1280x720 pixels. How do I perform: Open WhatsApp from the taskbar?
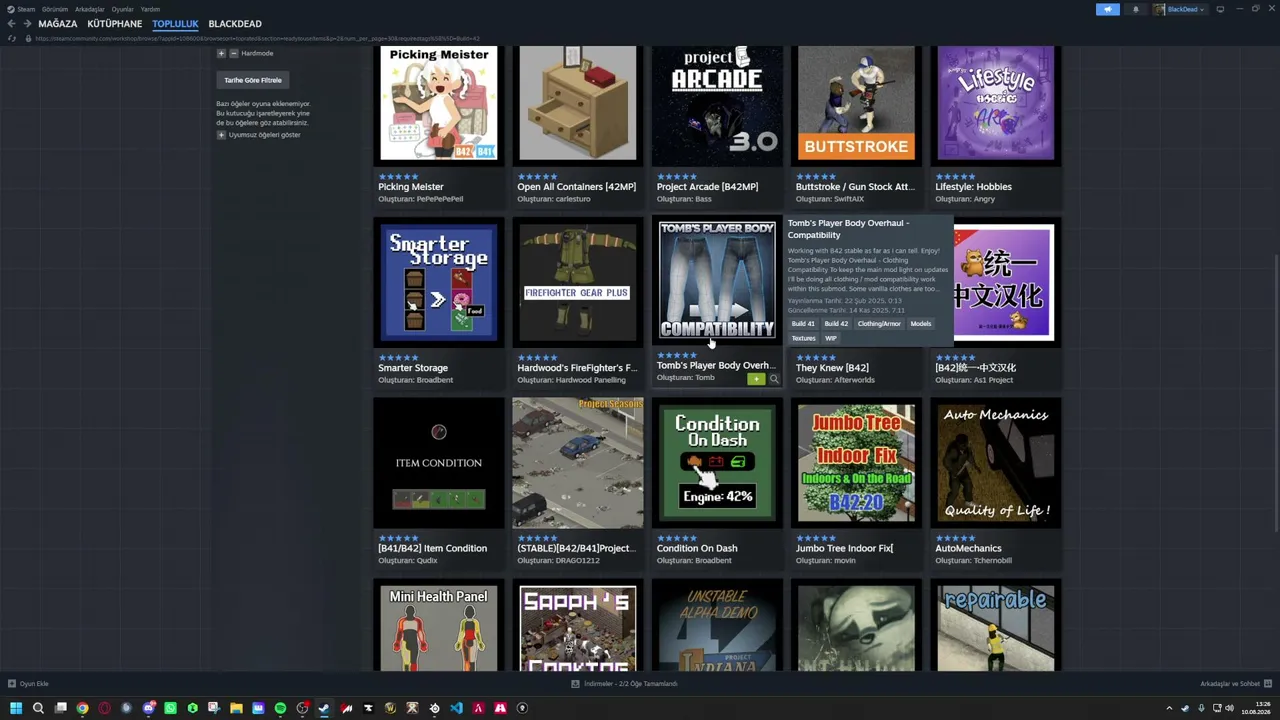[170, 708]
